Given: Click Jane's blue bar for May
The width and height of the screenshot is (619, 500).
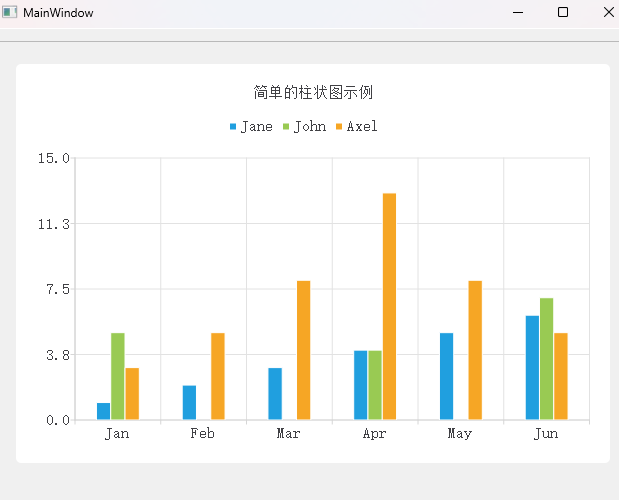Looking at the screenshot, I should click(446, 376).
